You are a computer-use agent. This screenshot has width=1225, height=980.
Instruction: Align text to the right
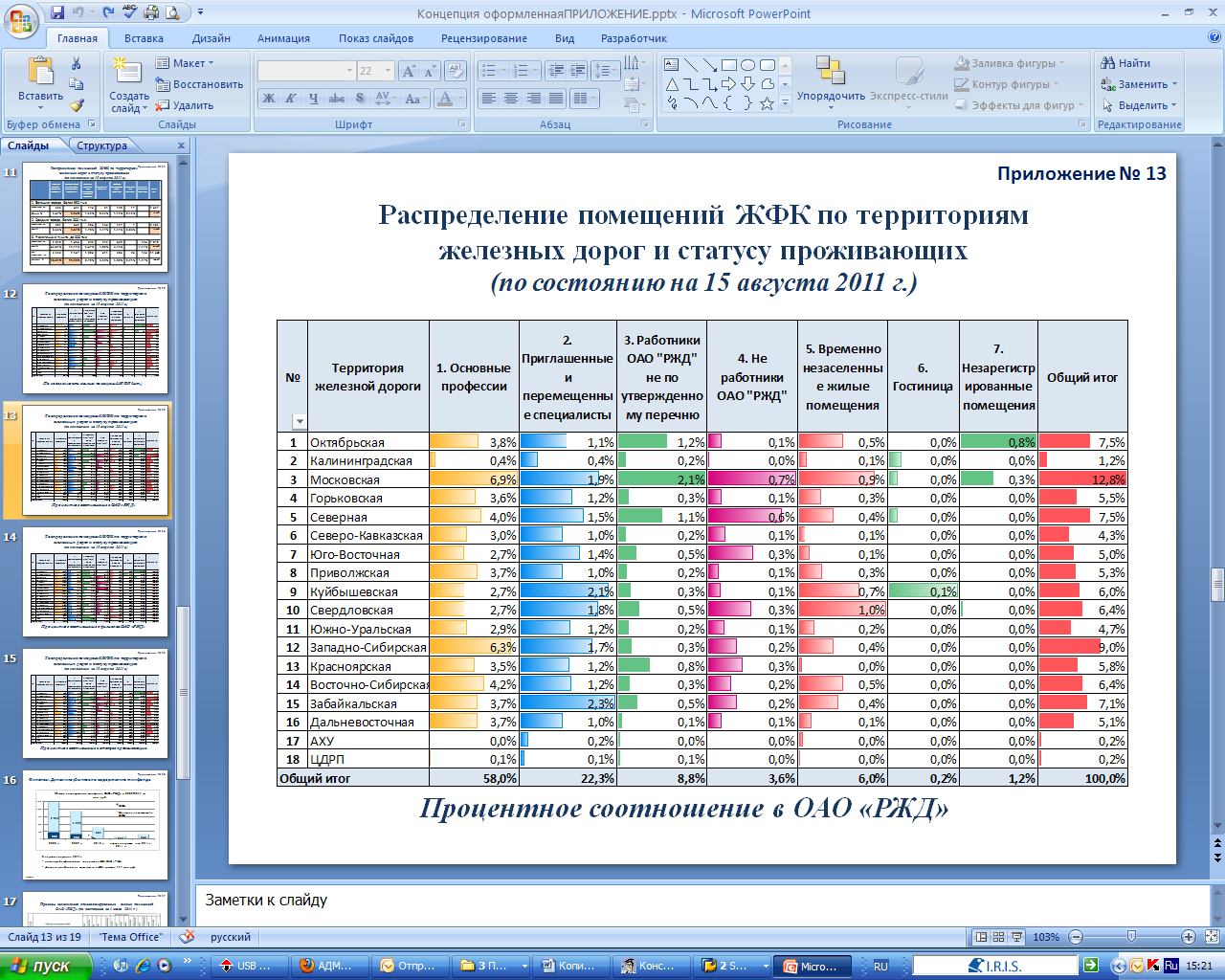[533, 98]
